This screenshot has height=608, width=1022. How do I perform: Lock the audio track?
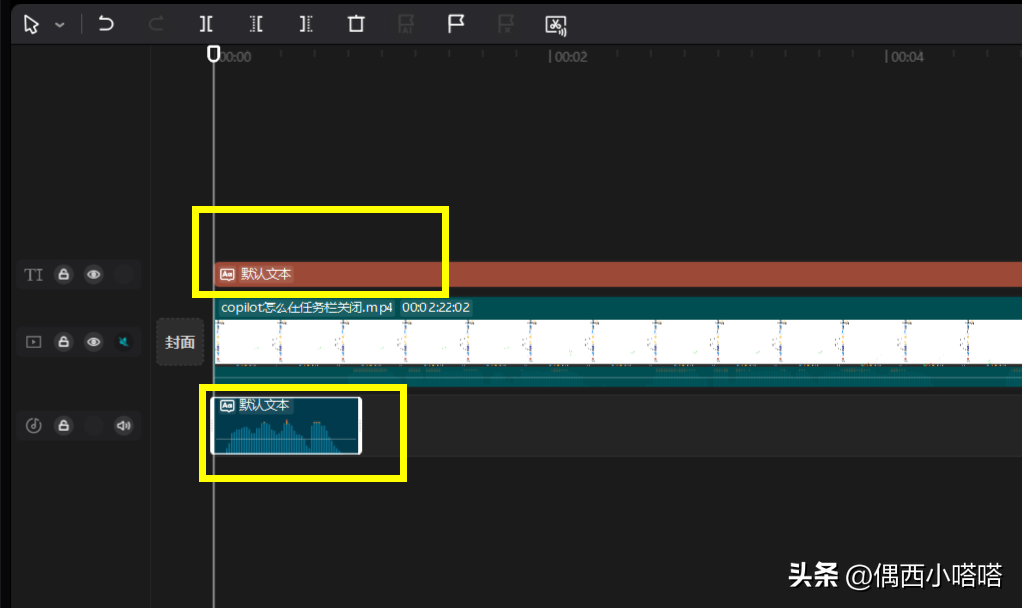(63, 426)
